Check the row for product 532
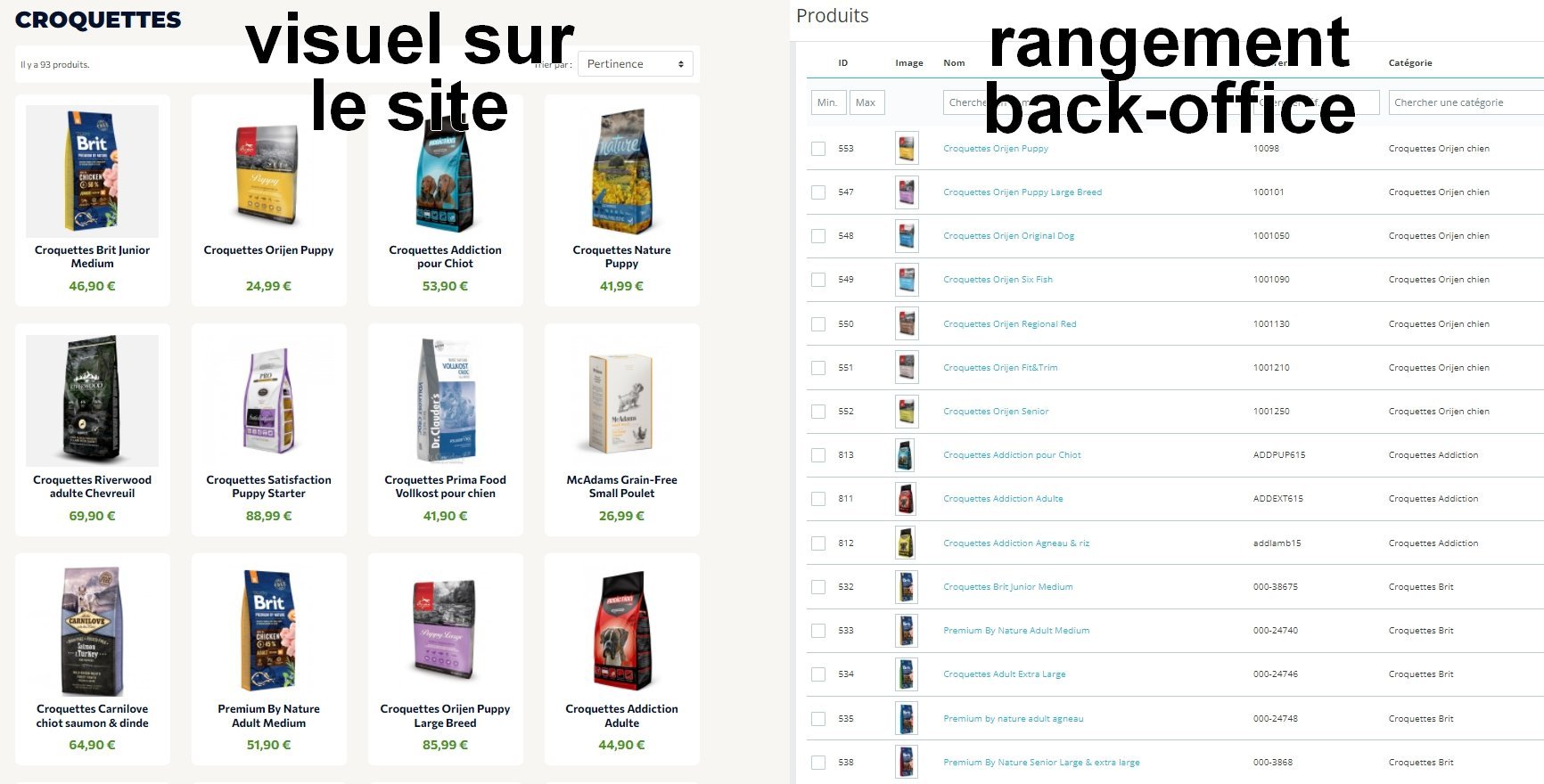This screenshot has width=1544, height=784. tap(817, 587)
